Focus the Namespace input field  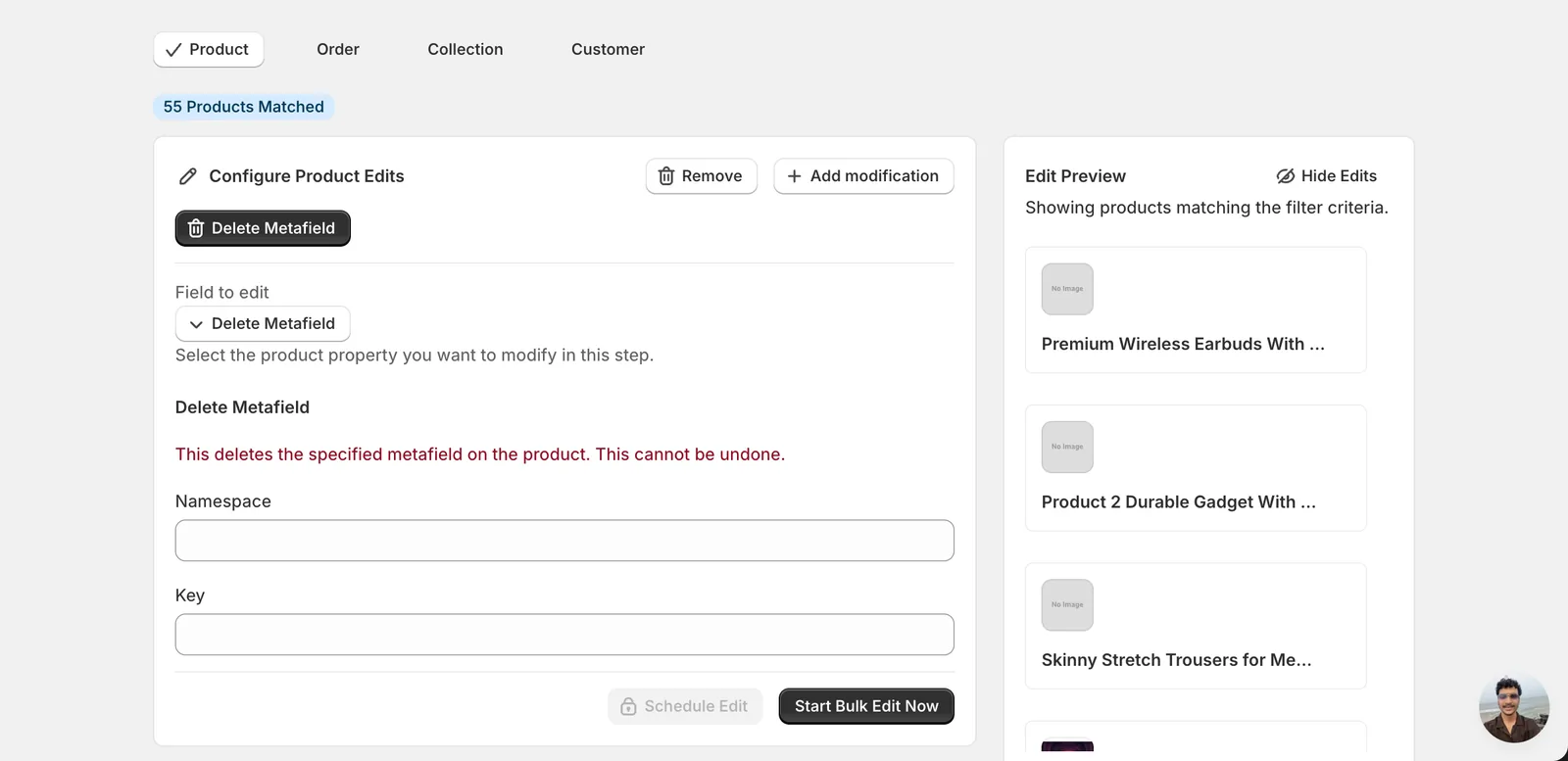click(564, 541)
